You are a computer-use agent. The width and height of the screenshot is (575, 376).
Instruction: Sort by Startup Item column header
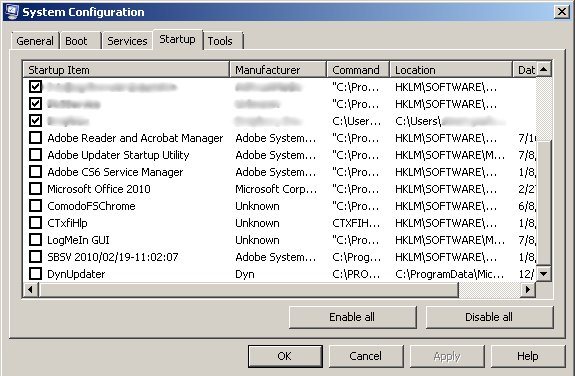click(x=127, y=70)
